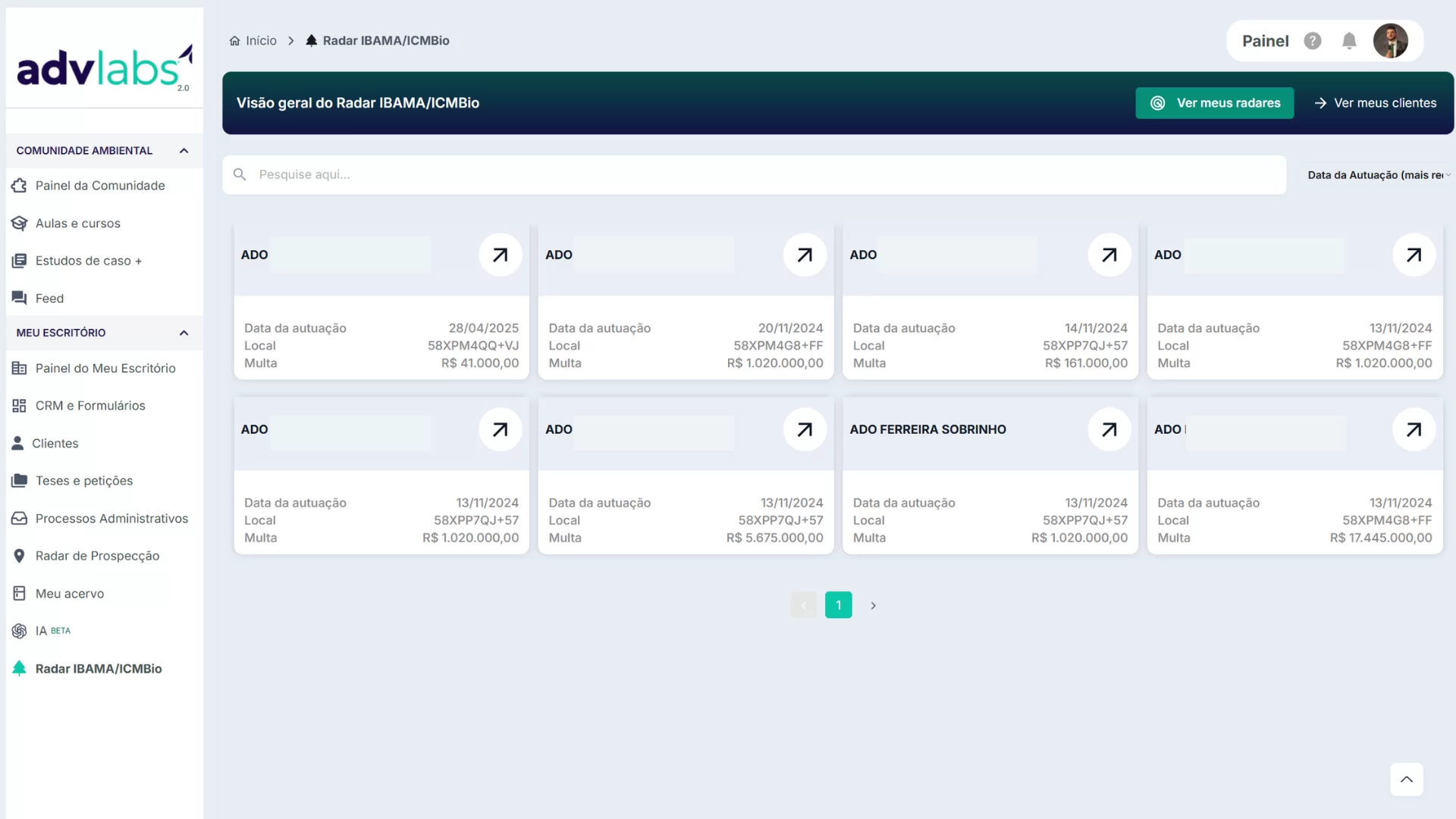The width and height of the screenshot is (1456, 819).
Task: Click the user profile avatar
Action: (x=1390, y=41)
